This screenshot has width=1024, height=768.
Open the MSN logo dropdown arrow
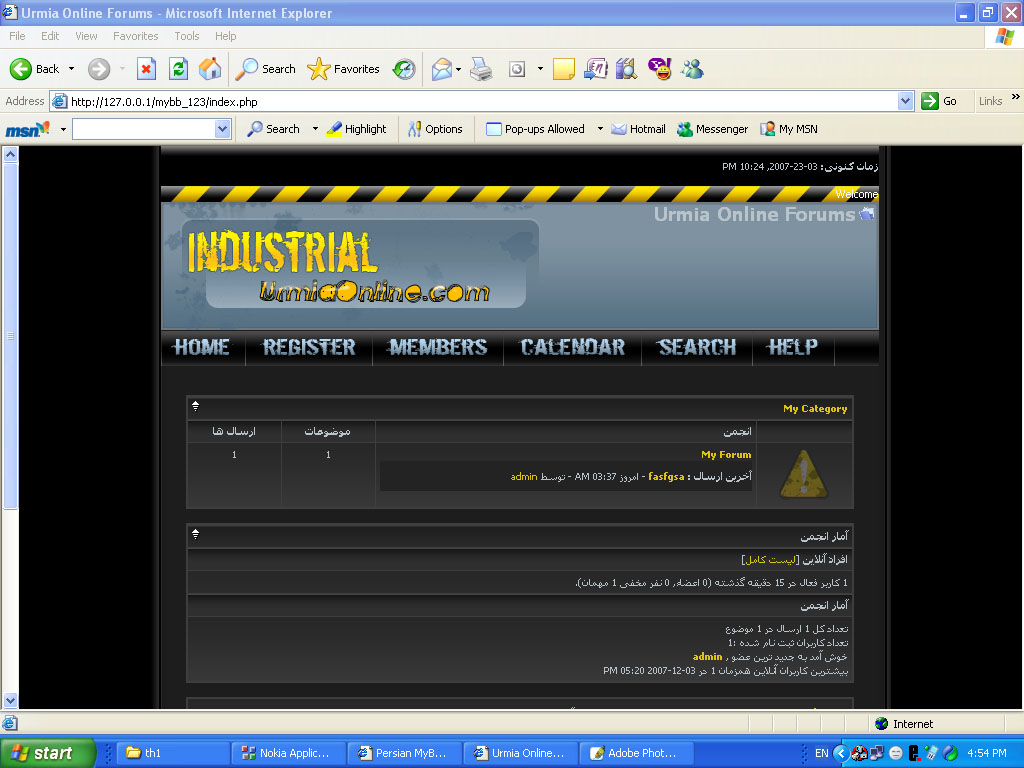pos(63,129)
